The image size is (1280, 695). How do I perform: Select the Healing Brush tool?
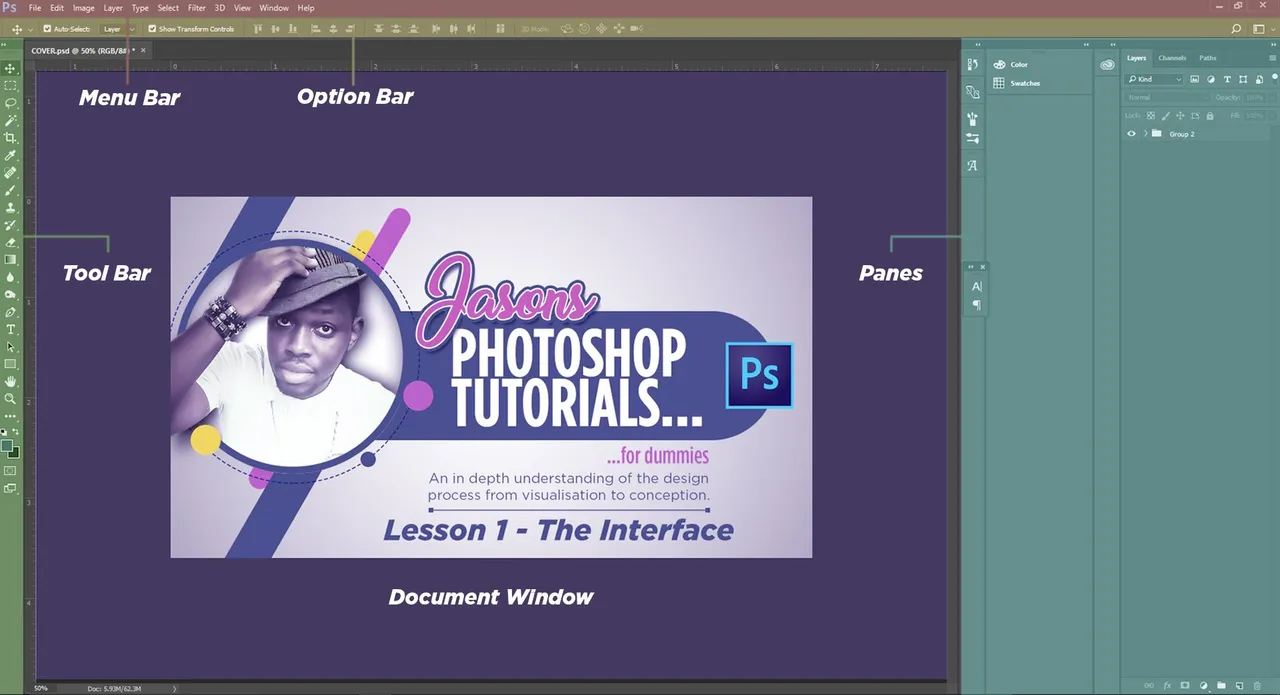[x=11, y=172]
